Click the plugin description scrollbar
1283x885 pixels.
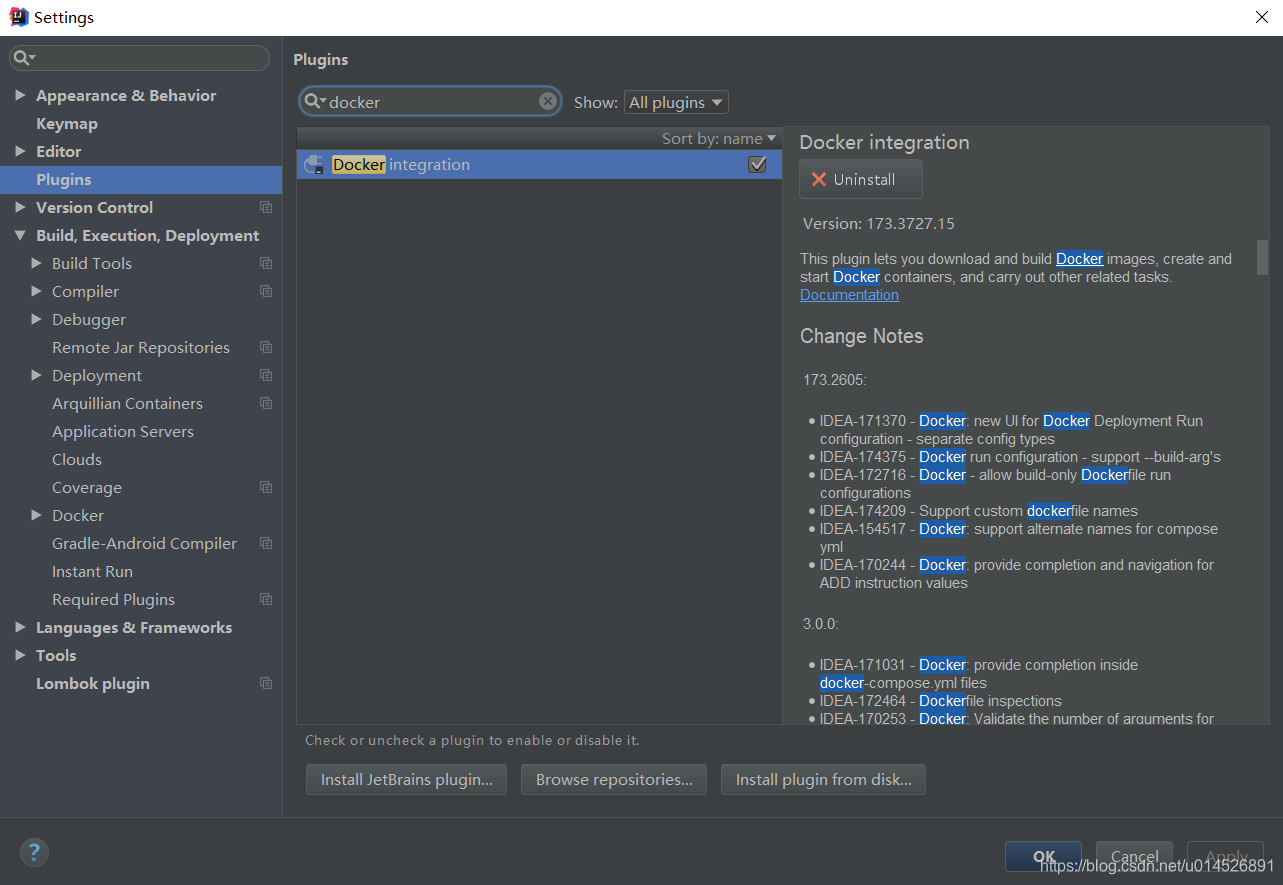tap(1262, 257)
